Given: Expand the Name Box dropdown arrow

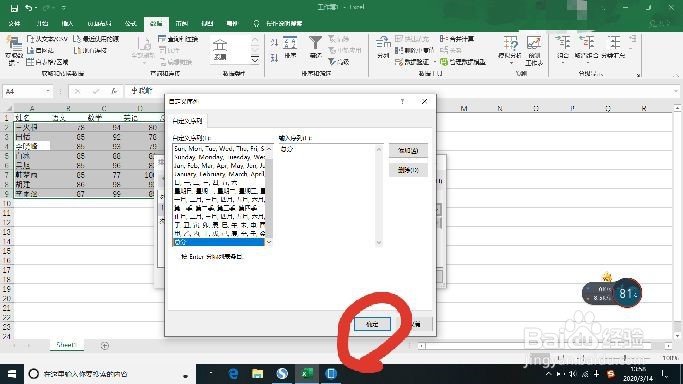Looking at the screenshot, I should [x=47, y=91].
